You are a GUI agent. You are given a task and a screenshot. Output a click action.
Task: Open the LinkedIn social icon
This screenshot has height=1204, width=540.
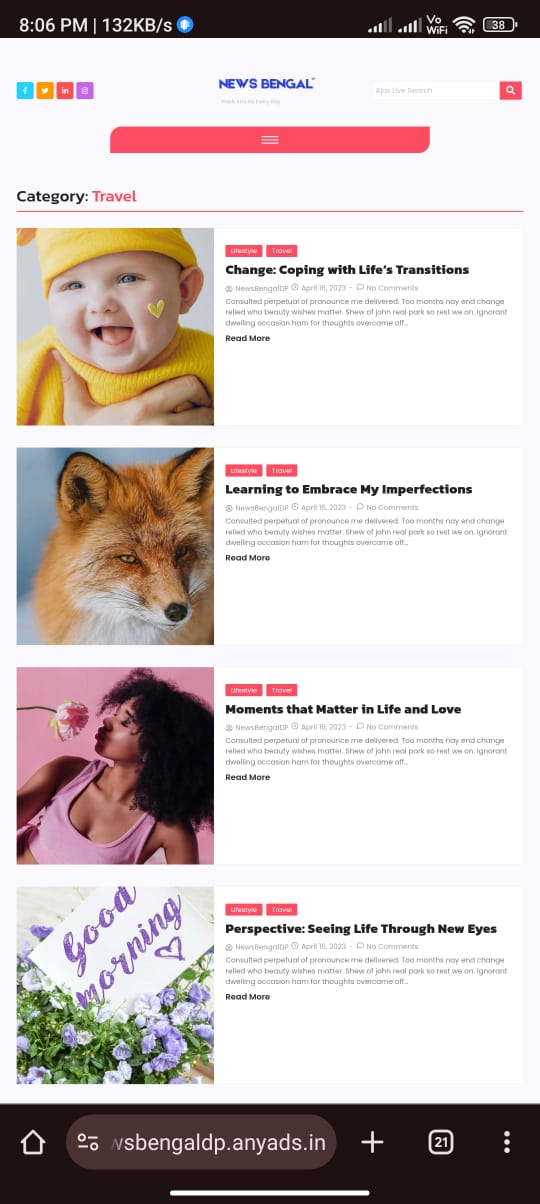click(65, 91)
